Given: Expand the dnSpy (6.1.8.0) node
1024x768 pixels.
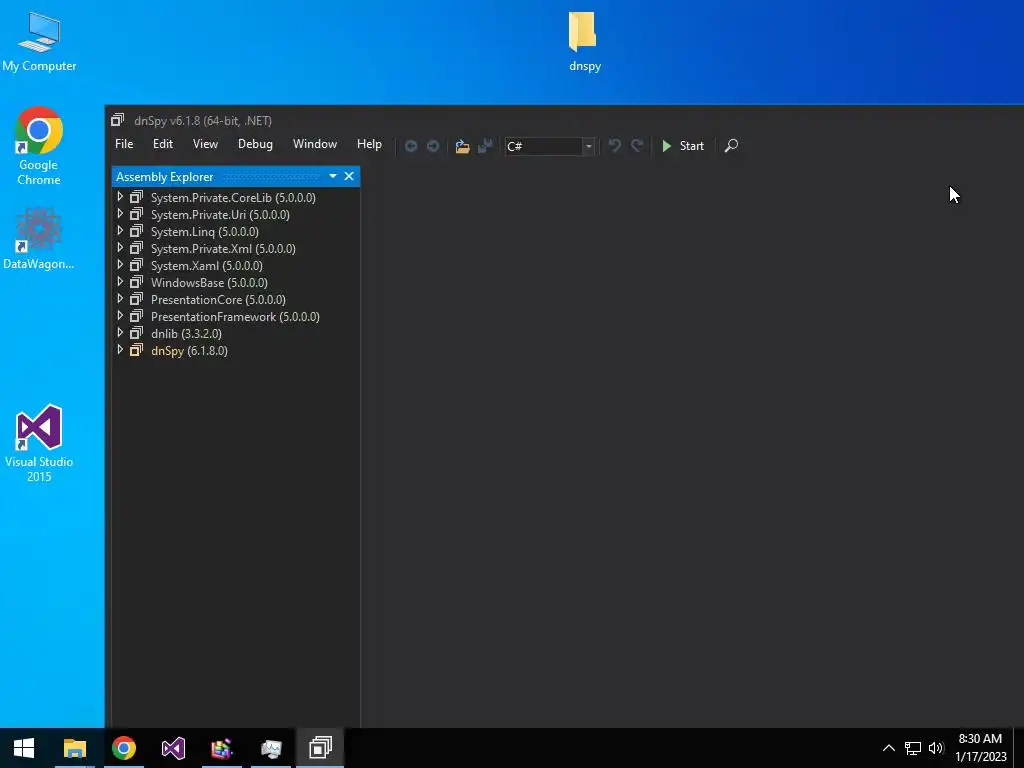Looking at the screenshot, I should pos(120,349).
